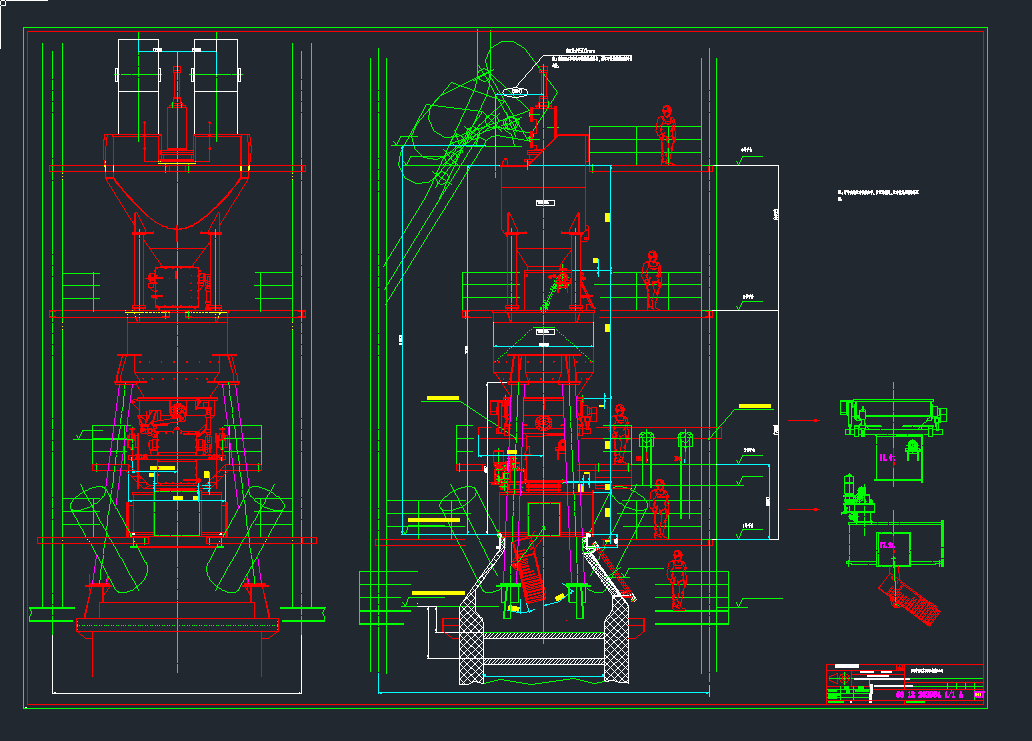The width and height of the screenshot is (1032, 741).
Task: Click the left cross-hatched furnace wall section
Action: (471, 640)
